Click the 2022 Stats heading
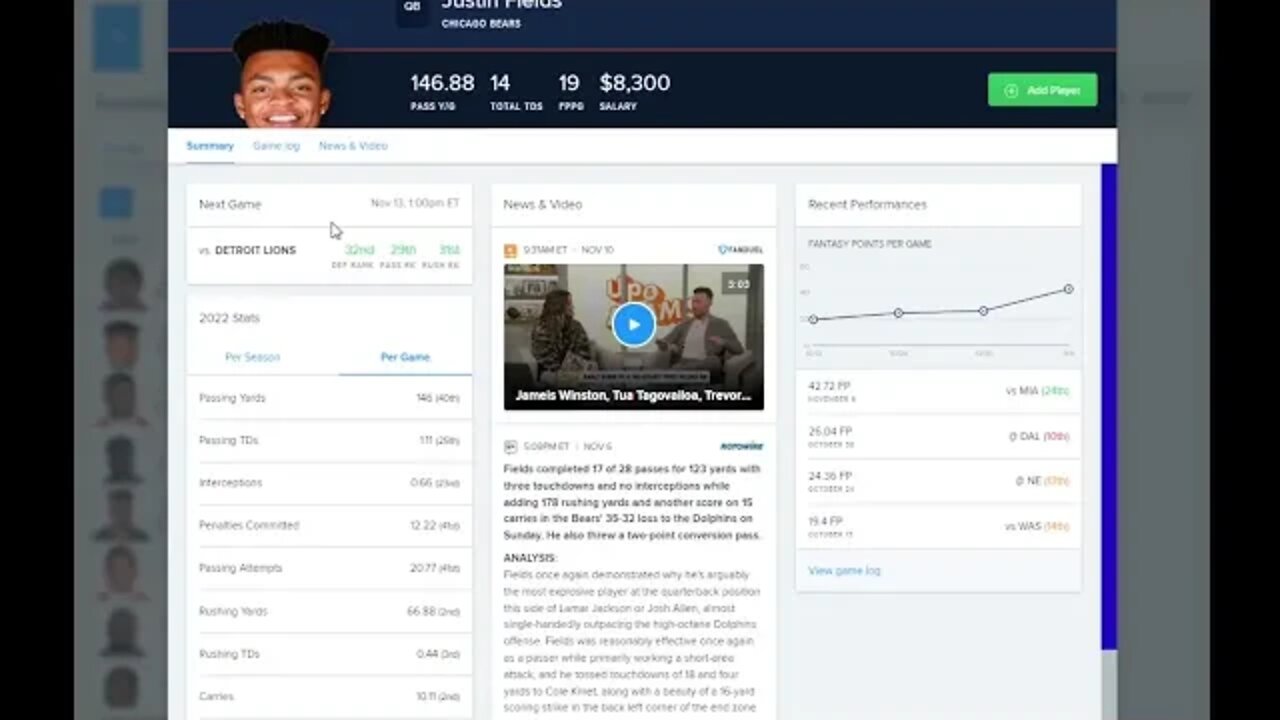The width and height of the screenshot is (1280, 720). [x=229, y=318]
